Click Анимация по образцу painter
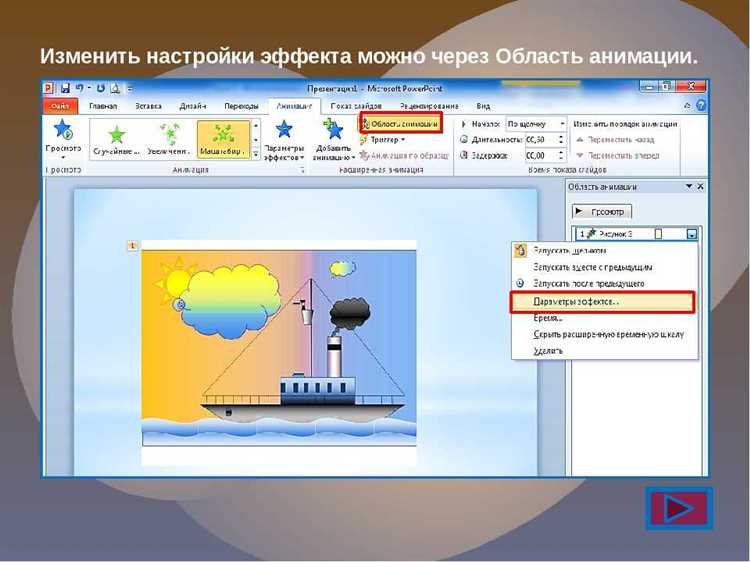The image size is (750, 562). coord(404,155)
